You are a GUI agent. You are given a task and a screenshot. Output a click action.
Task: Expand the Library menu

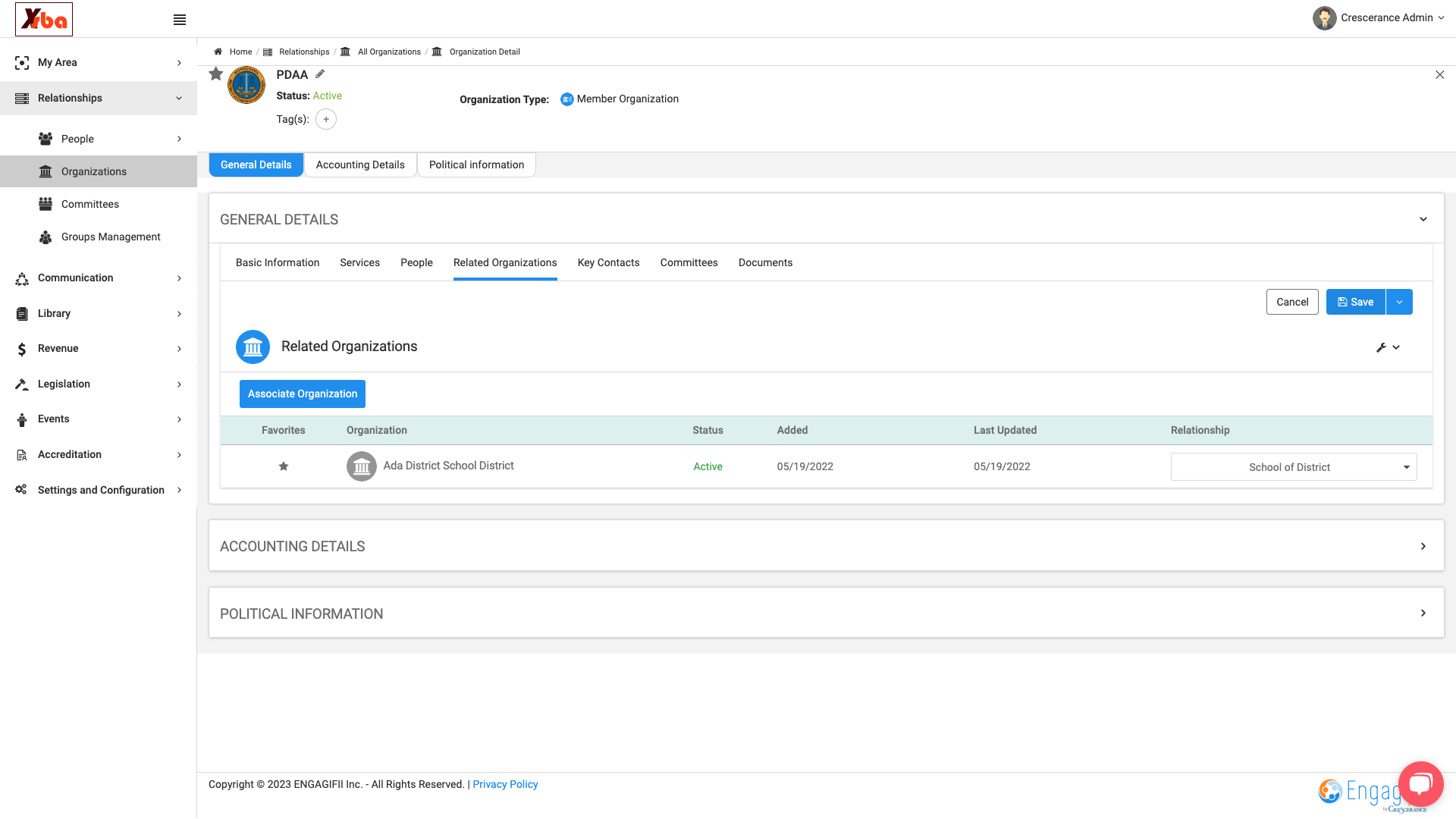99,313
